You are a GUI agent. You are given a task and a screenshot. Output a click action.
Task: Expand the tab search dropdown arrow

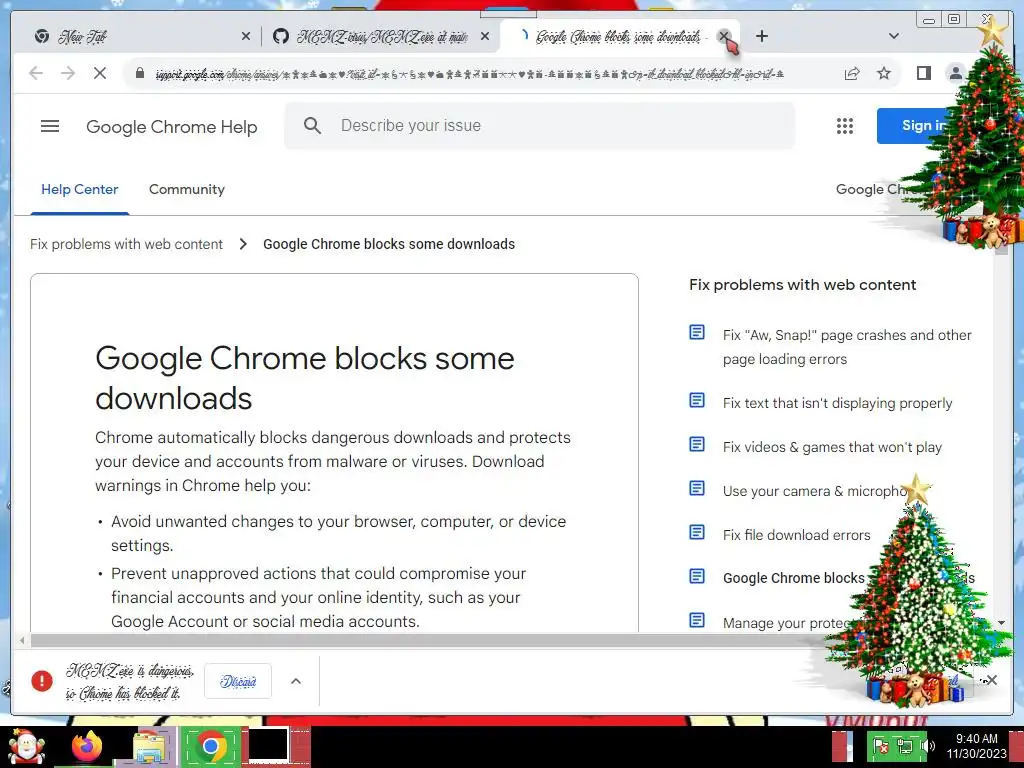[894, 37]
